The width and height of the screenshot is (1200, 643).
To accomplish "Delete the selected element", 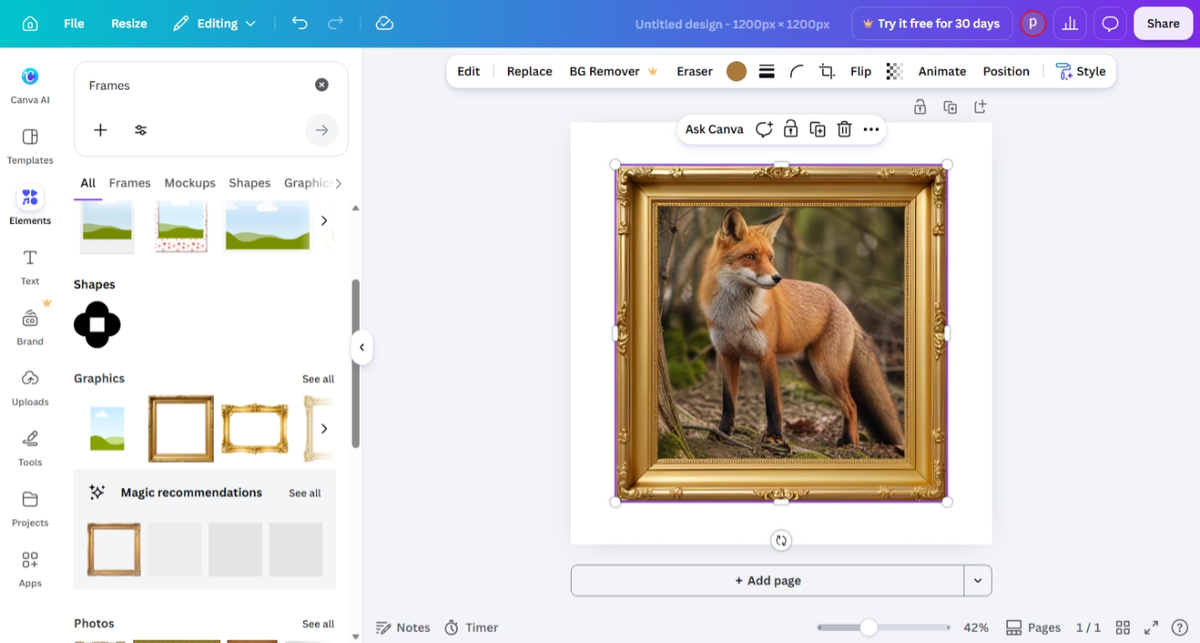I will click(x=844, y=129).
